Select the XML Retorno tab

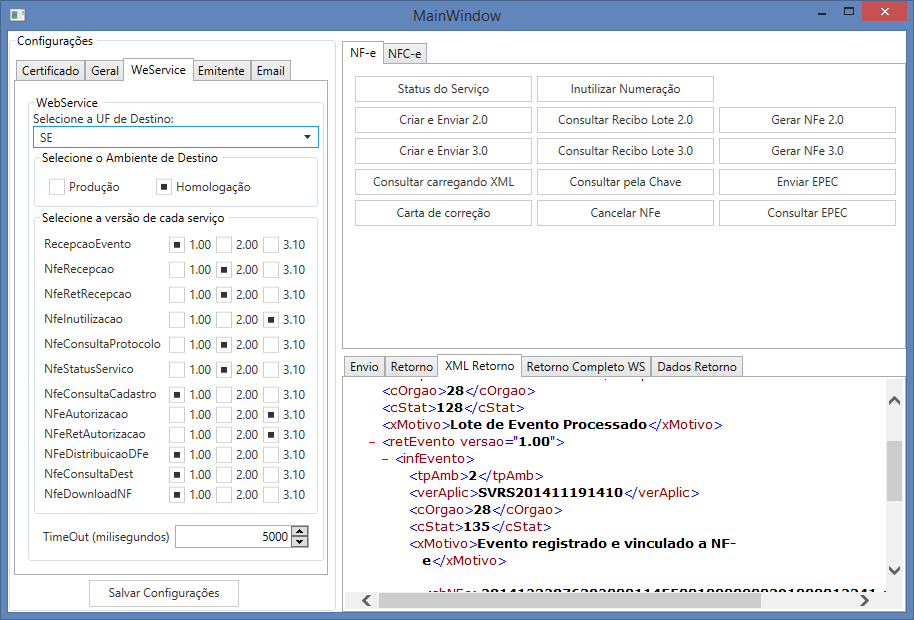point(479,365)
